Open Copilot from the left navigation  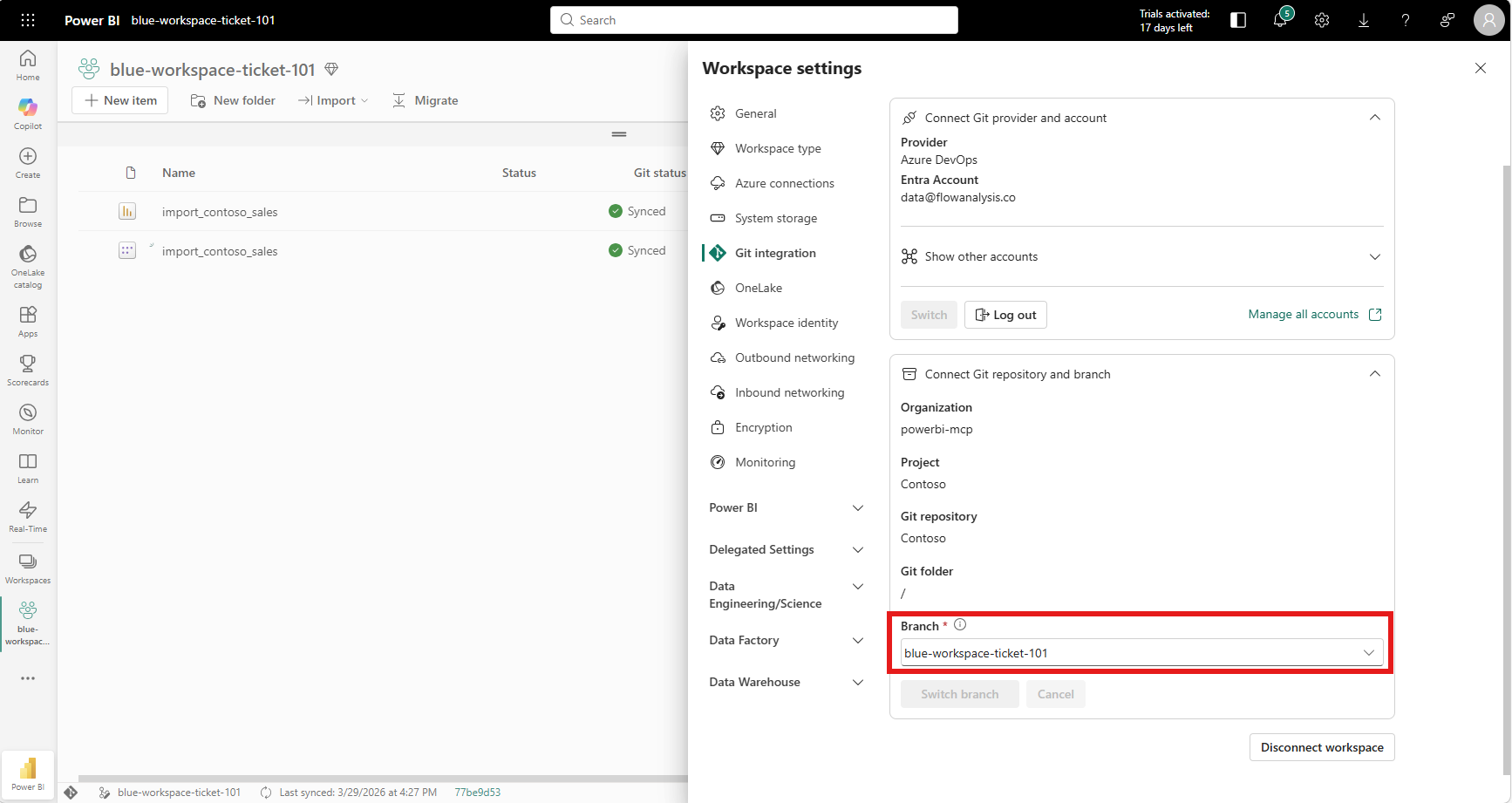click(28, 114)
